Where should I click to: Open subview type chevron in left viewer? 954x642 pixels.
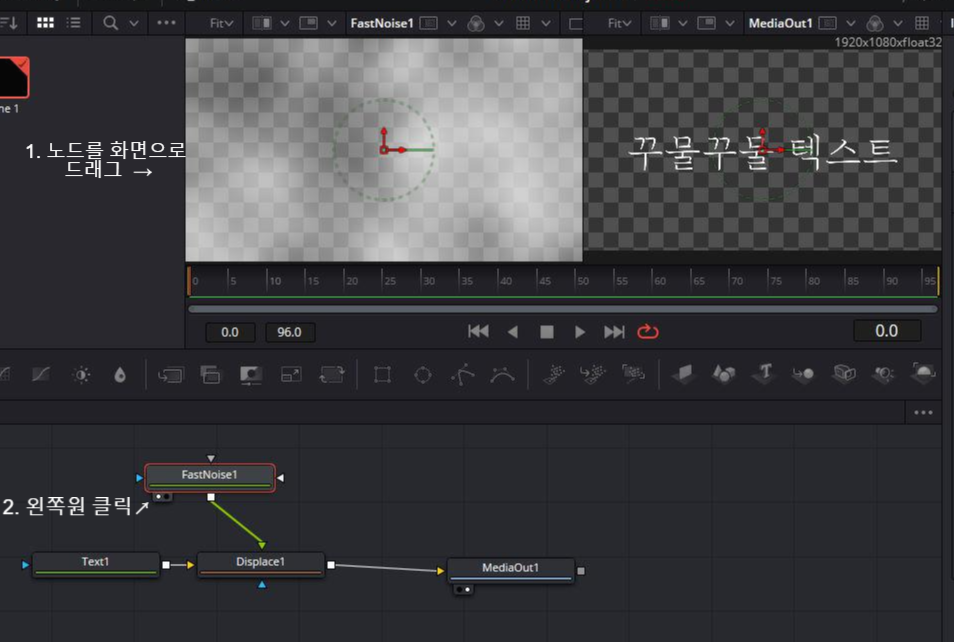point(332,23)
